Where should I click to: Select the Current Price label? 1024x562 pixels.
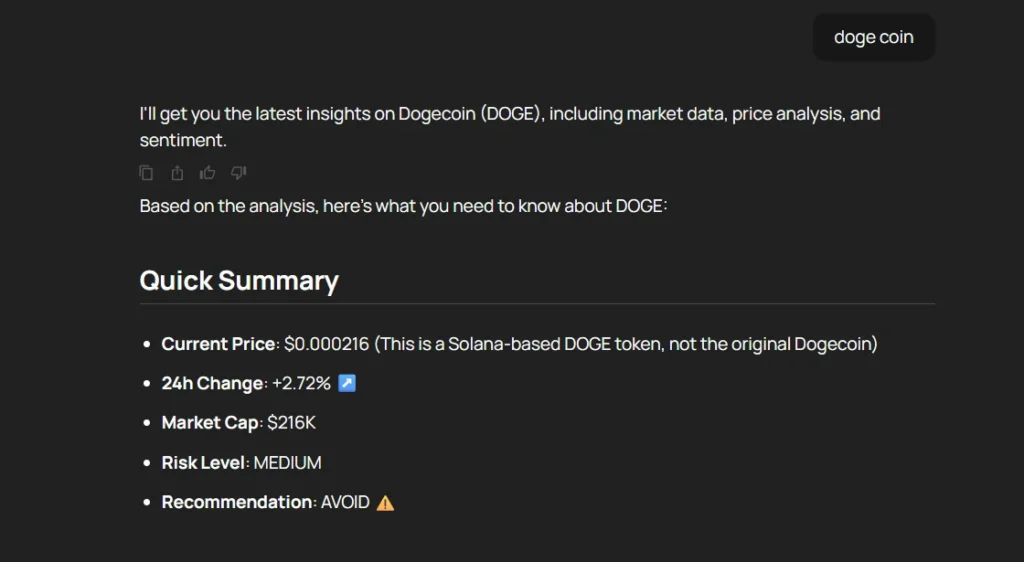(x=218, y=344)
